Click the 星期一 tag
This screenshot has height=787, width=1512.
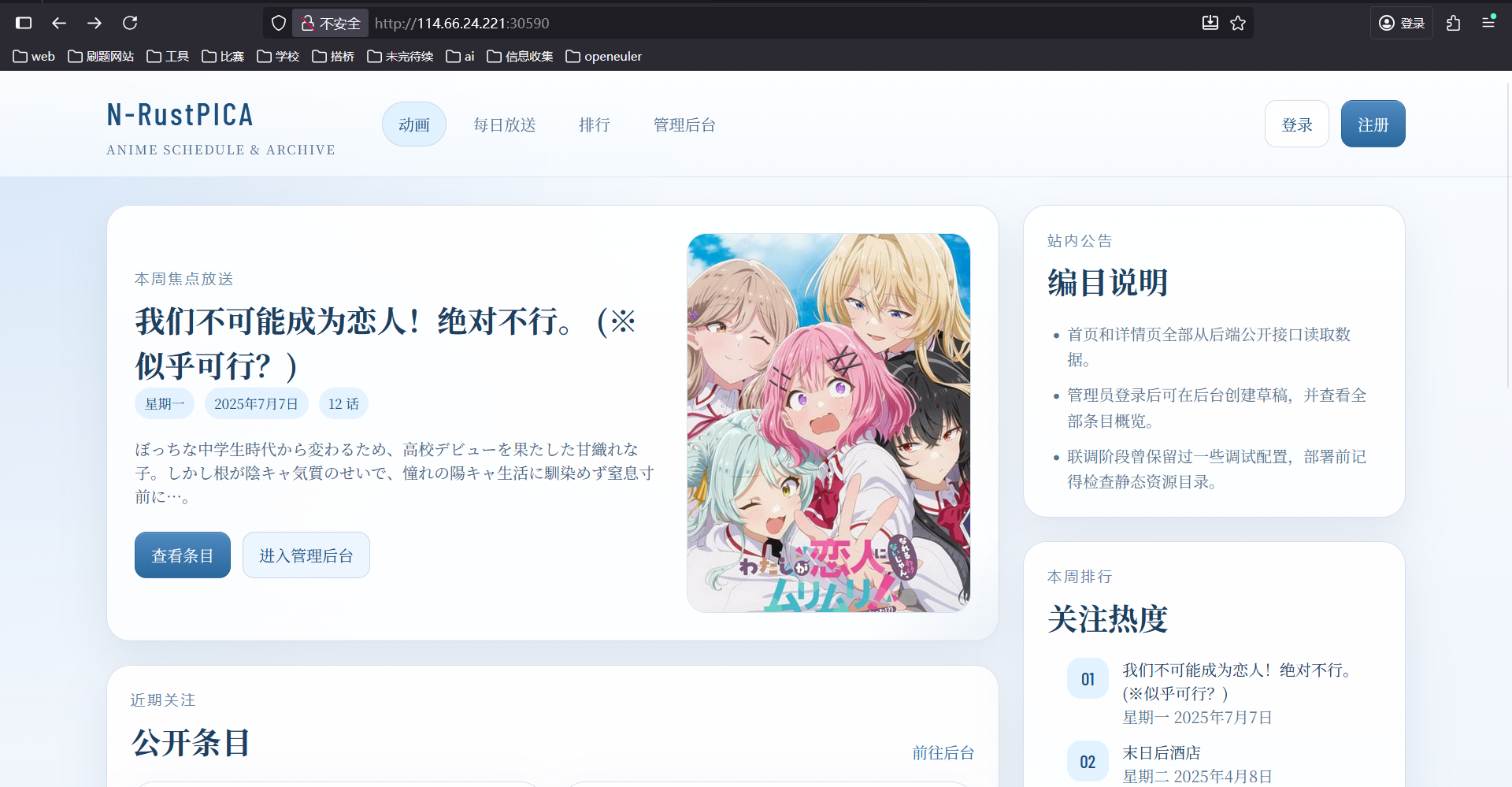165,403
